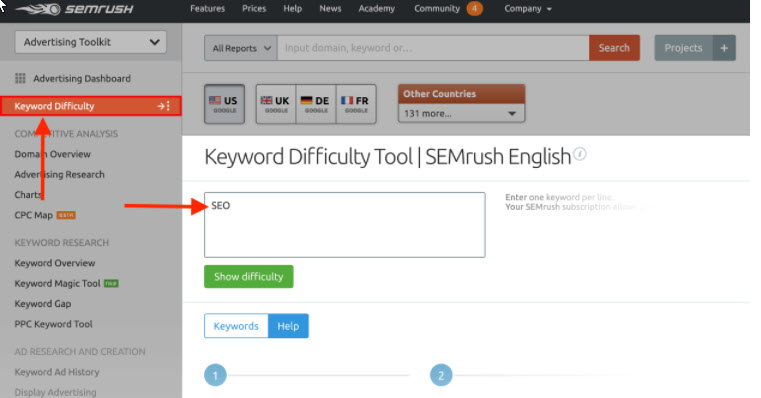The width and height of the screenshot is (761, 398).
Task: Select the UK Google database
Action: [276, 104]
